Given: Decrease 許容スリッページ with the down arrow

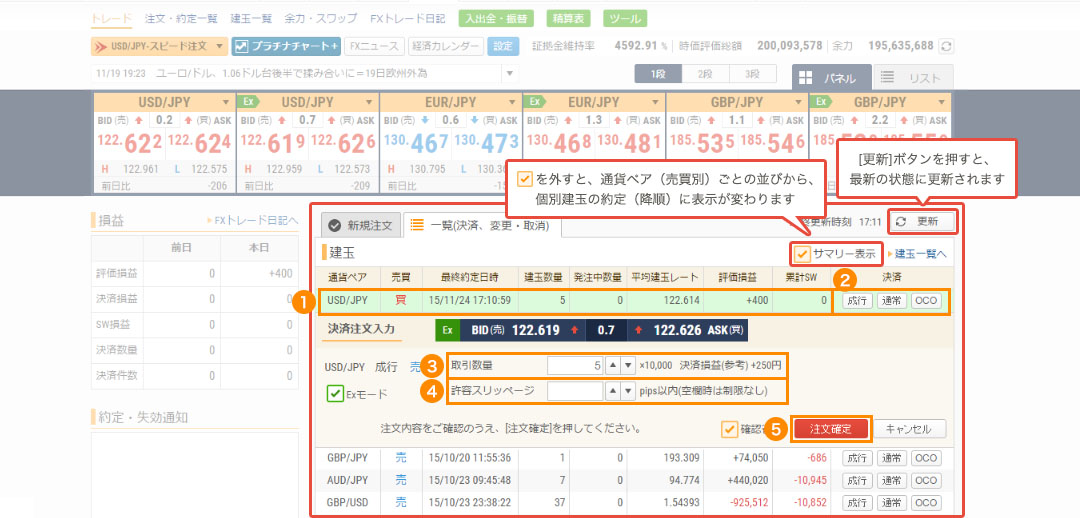Looking at the screenshot, I should pos(627,391).
